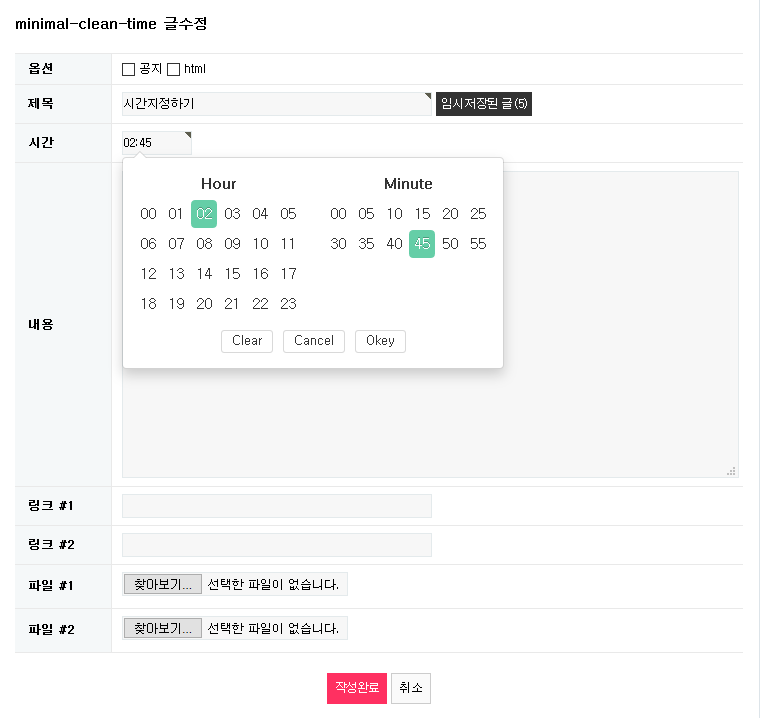
Task: Browse for a file in 파일 #1
Action: [162, 584]
